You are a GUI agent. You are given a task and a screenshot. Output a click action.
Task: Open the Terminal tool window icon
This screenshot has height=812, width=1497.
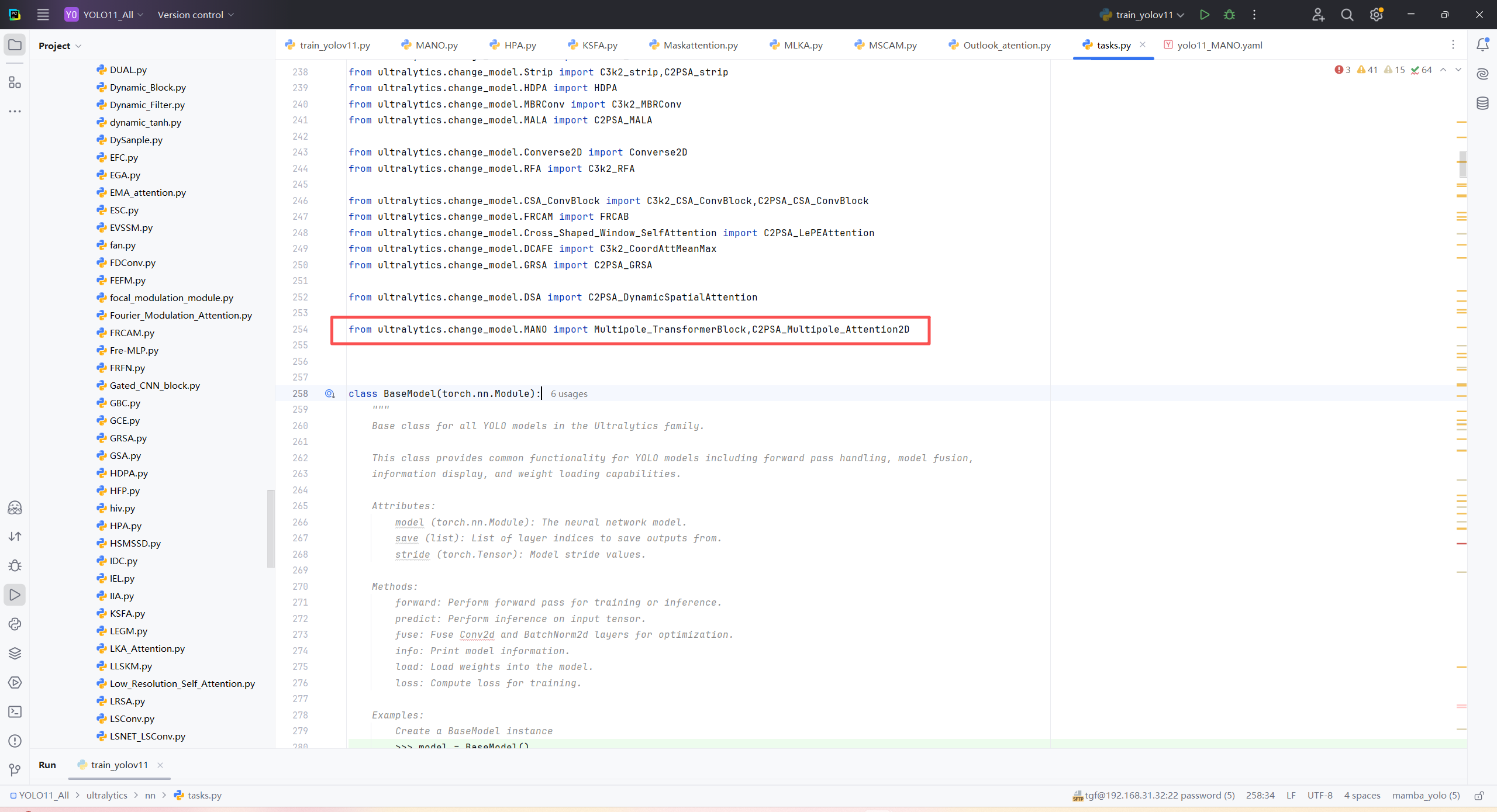[15, 711]
